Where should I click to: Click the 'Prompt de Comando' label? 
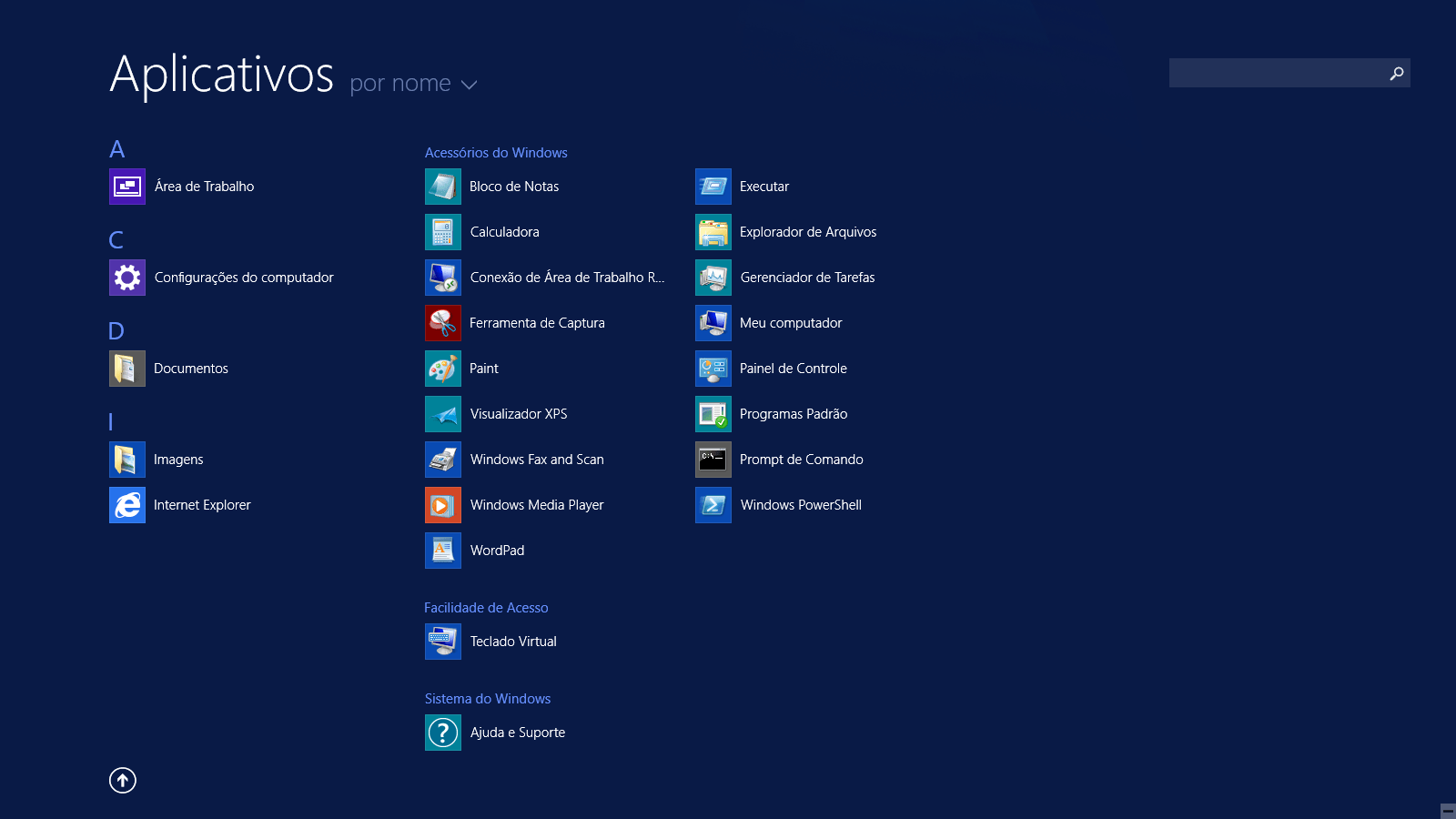click(802, 460)
